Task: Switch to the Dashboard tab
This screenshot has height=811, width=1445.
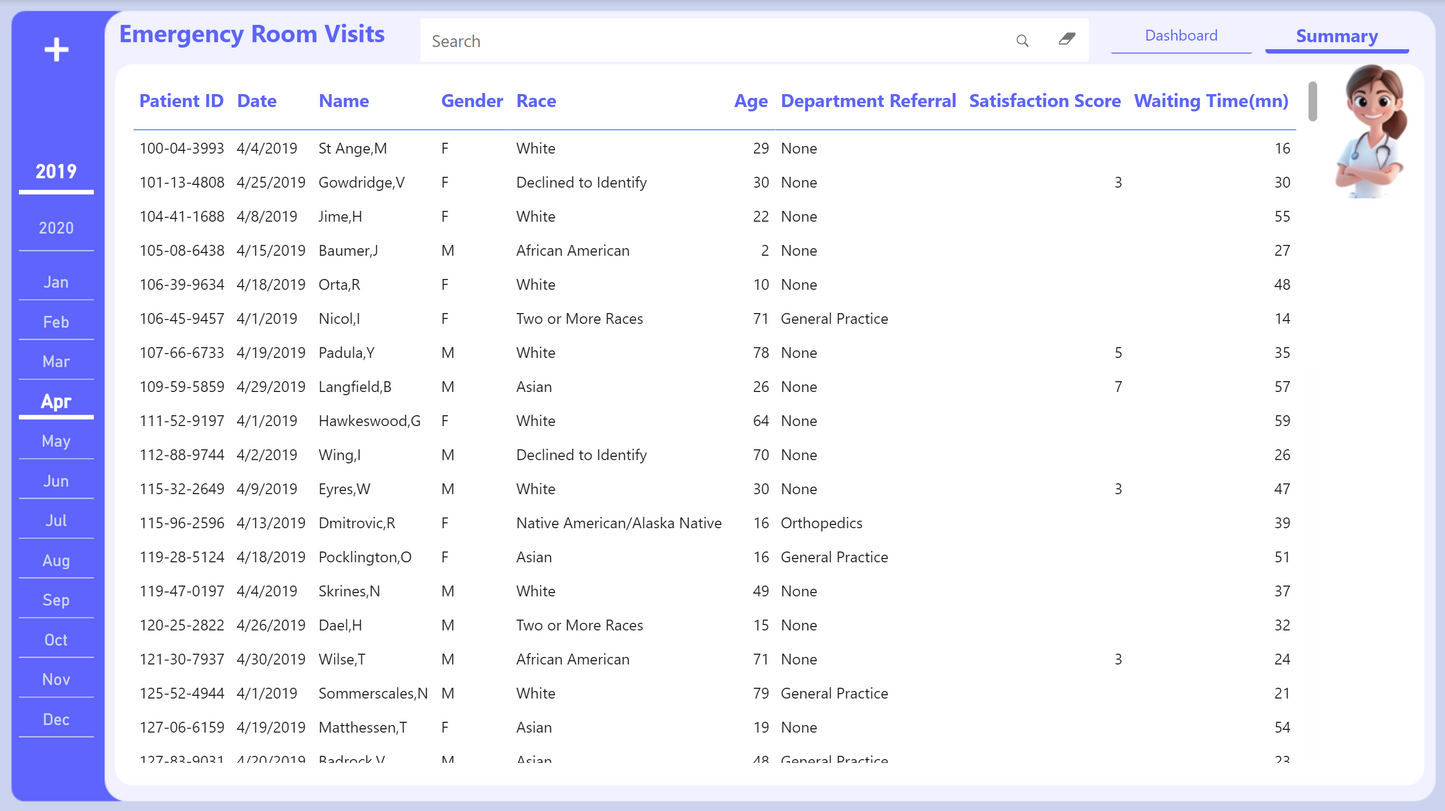Action: tap(1181, 36)
